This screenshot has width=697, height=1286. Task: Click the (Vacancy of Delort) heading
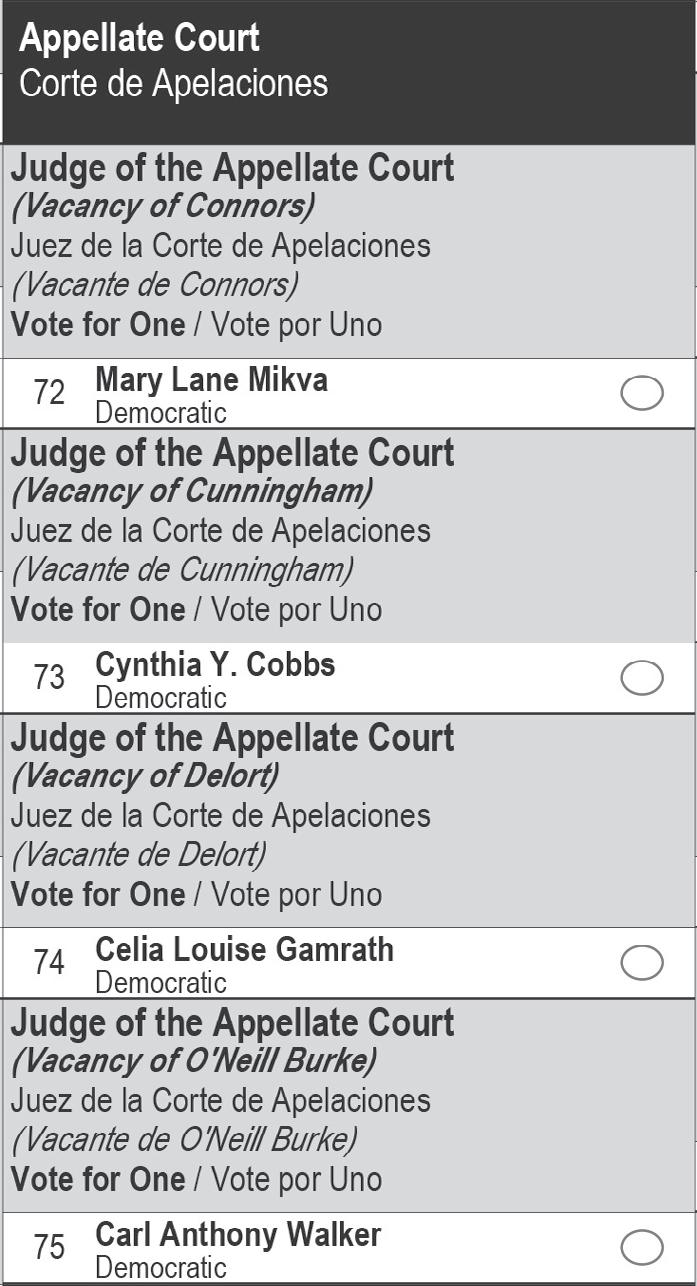pos(145,776)
